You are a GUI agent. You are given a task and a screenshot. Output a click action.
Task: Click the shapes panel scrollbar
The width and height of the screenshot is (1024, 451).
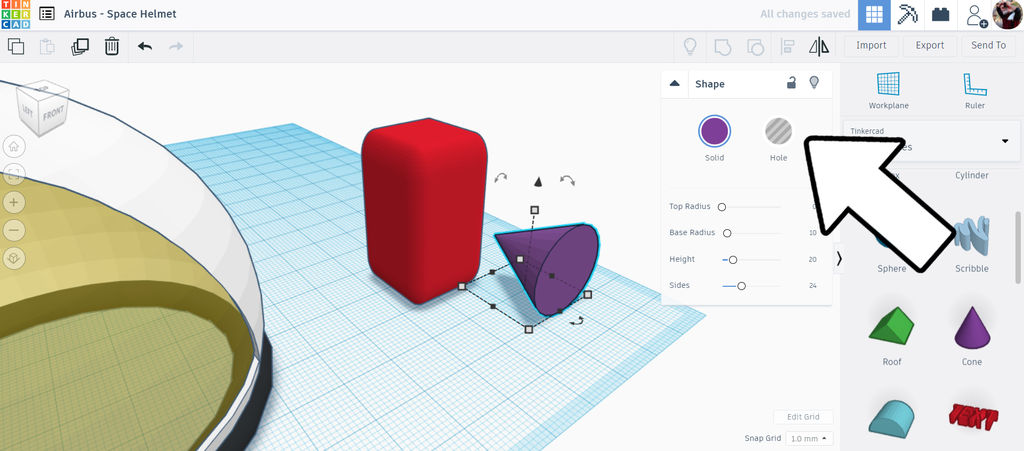click(x=1018, y=248)
